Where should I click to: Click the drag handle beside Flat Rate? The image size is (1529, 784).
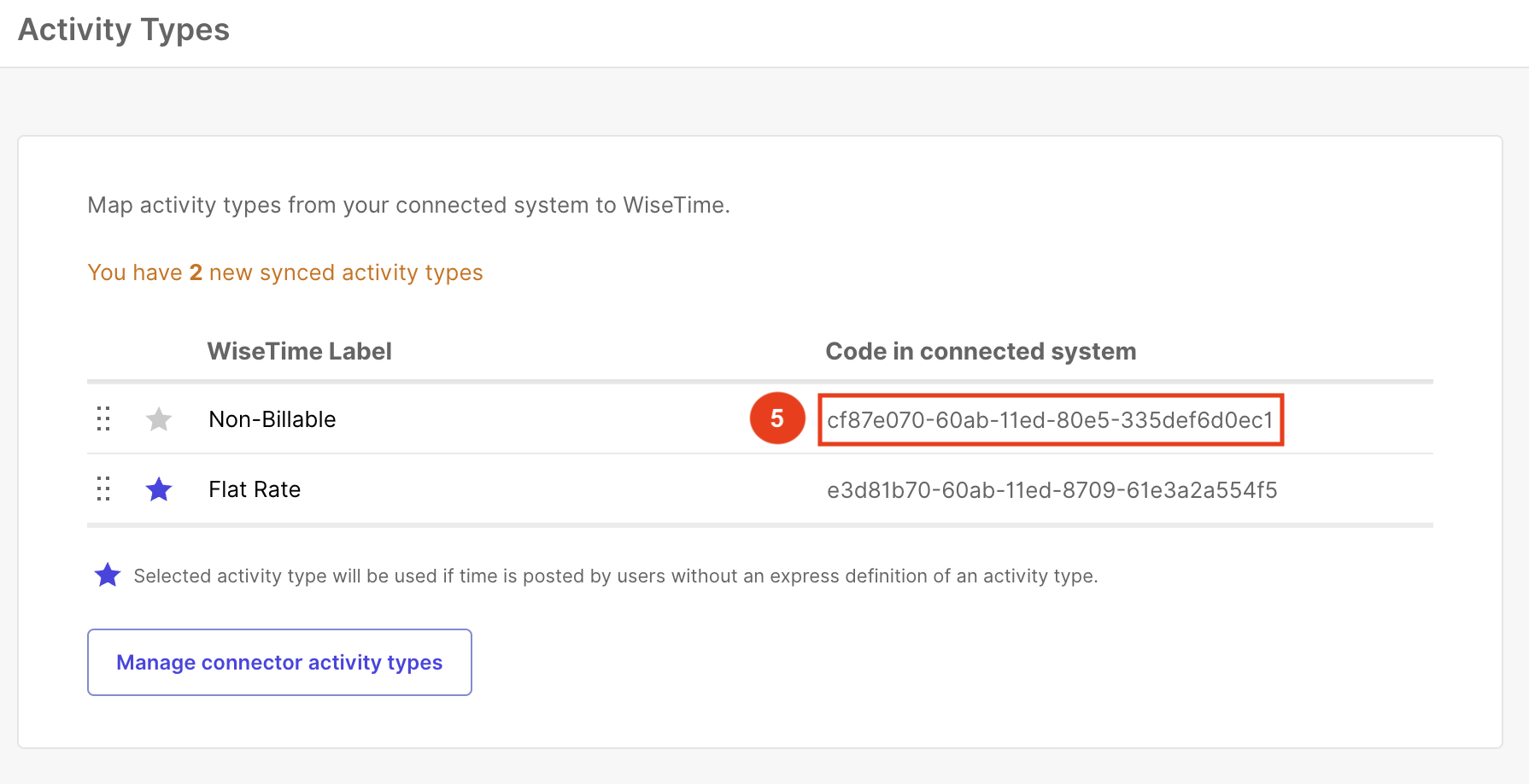coord(103,489)
